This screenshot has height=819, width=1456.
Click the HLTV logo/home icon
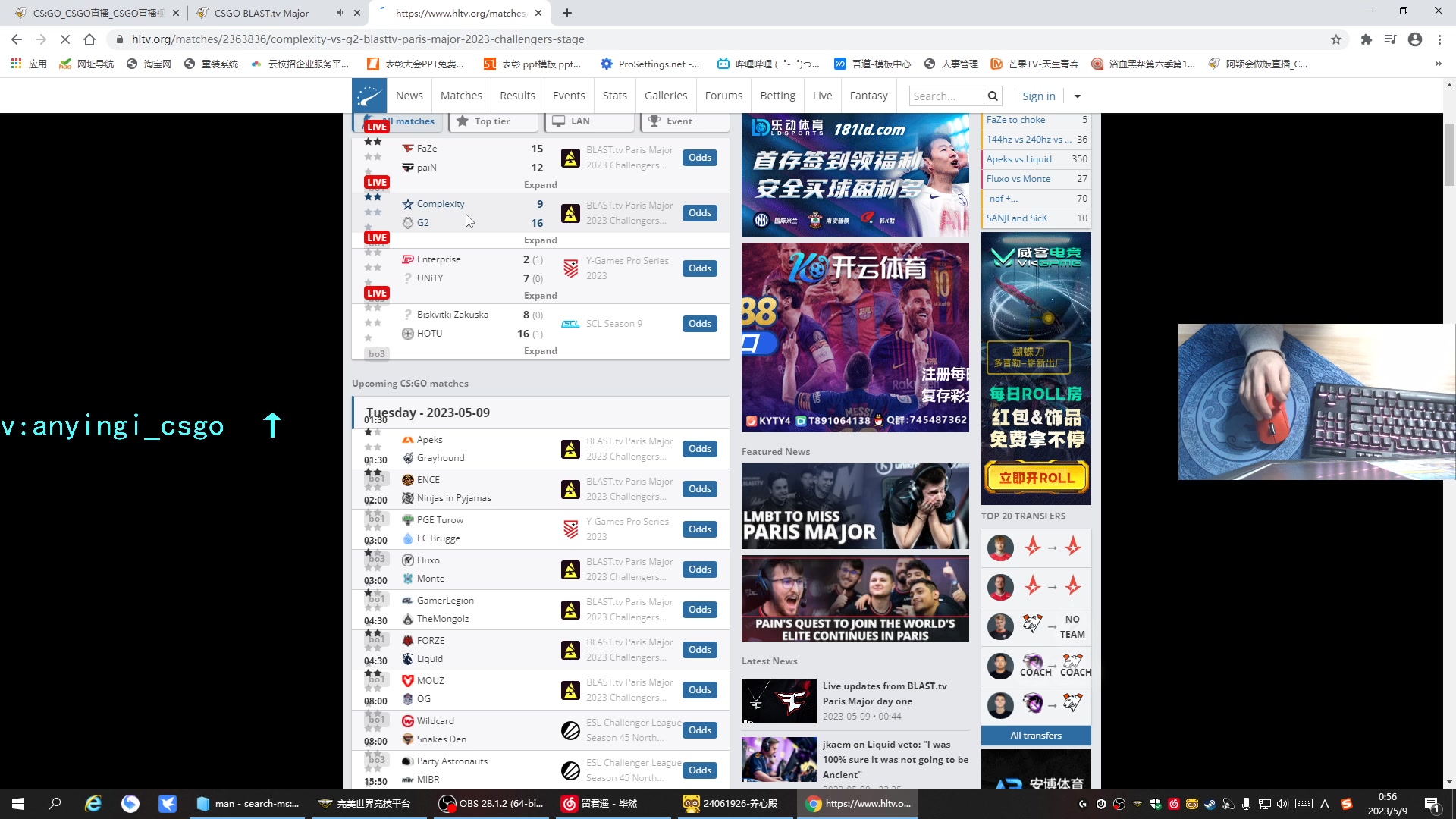369,95
